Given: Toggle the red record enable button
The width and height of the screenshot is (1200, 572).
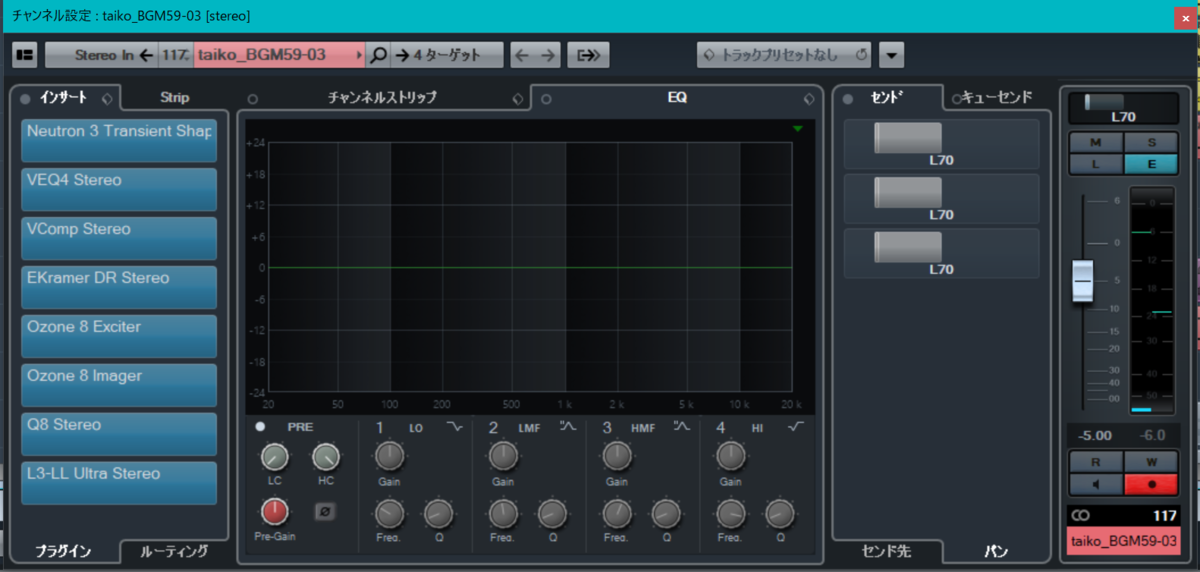Looking at the screenshot, I should click(x=1150, y=485).
